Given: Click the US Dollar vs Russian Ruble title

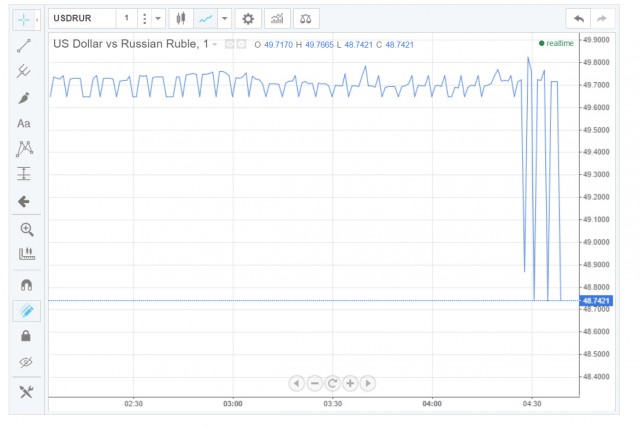Looking at the screenshot, I should [x=131, y=44].
